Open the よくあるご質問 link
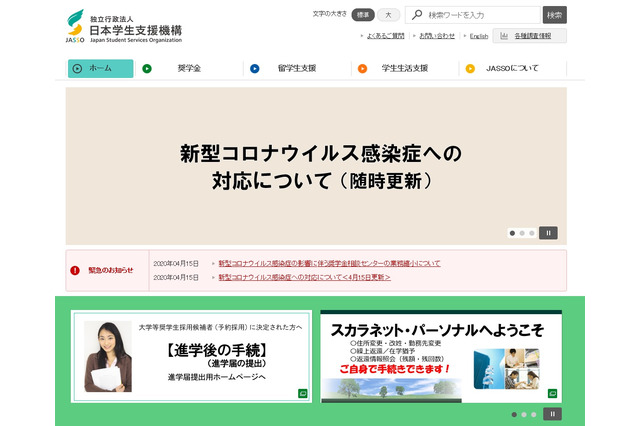The width and height of the screenshot is (640, 426). click(x=385, y=36)
